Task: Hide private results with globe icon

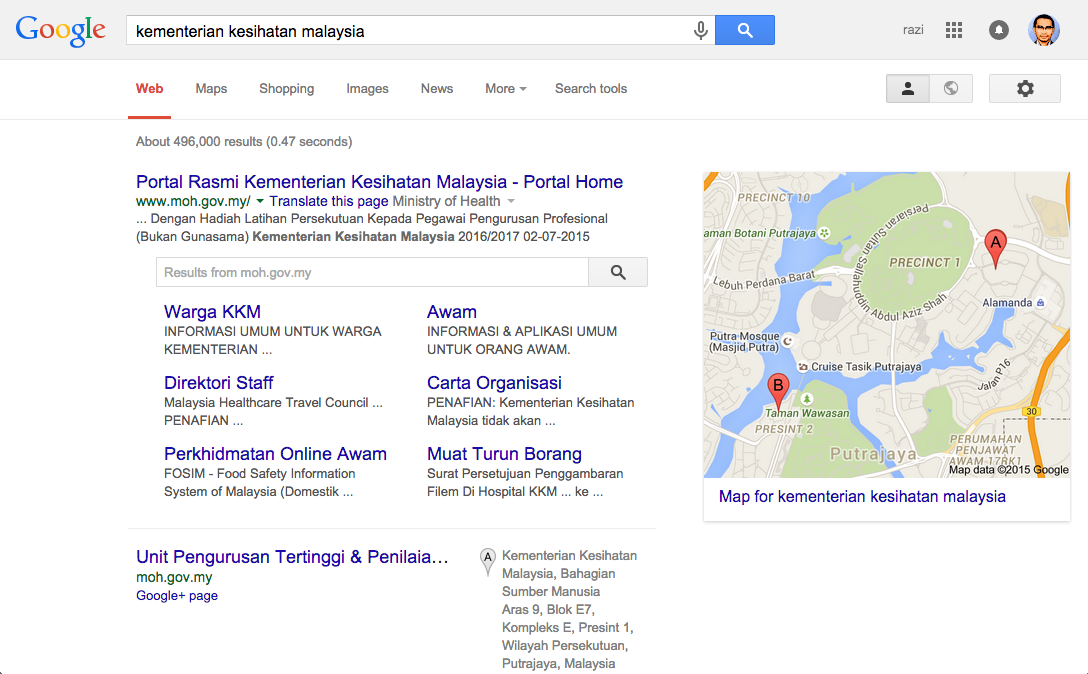Action: pos(951,89)
